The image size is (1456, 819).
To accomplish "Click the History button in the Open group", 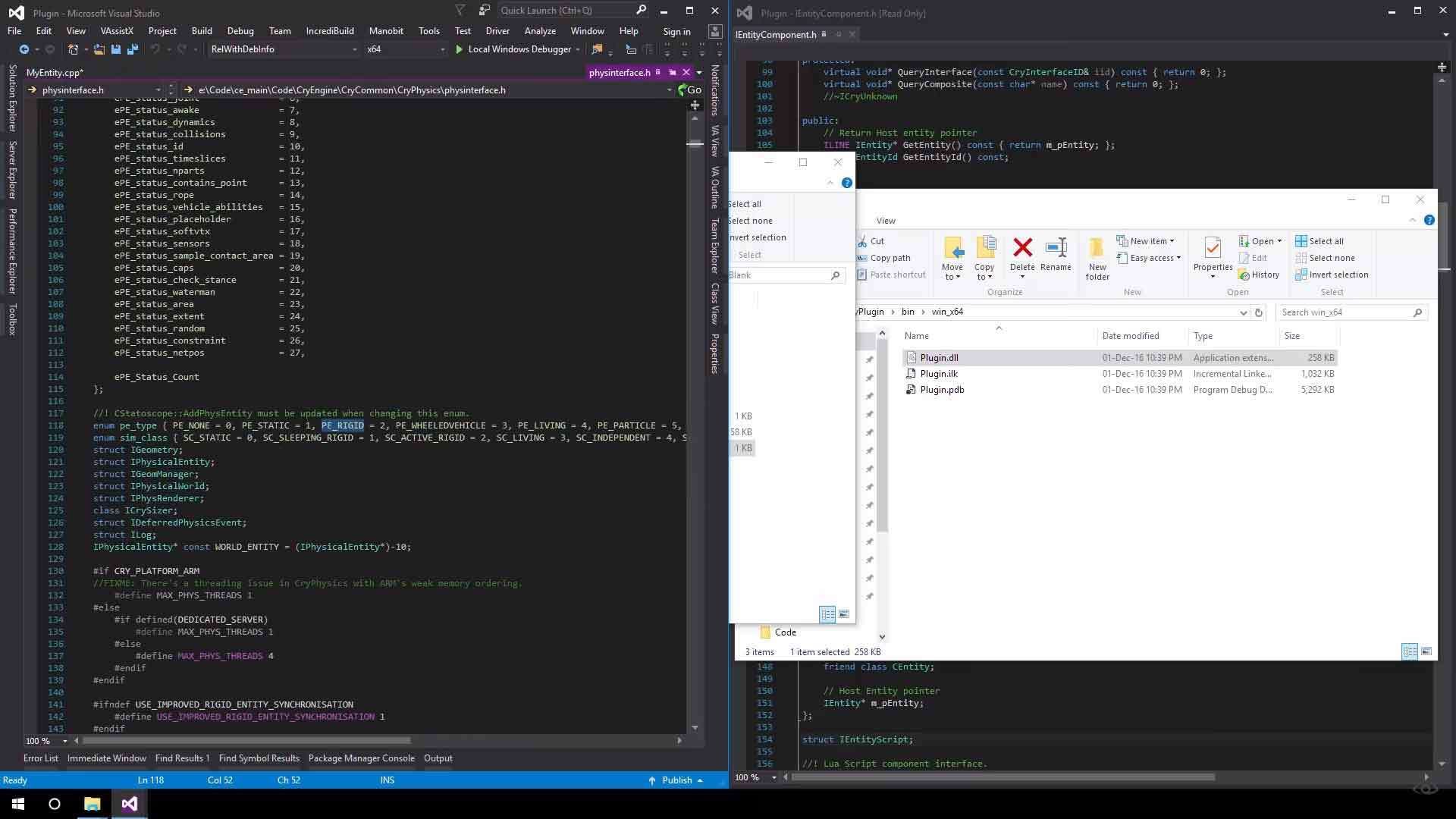I will click(x=1259, y=275).
